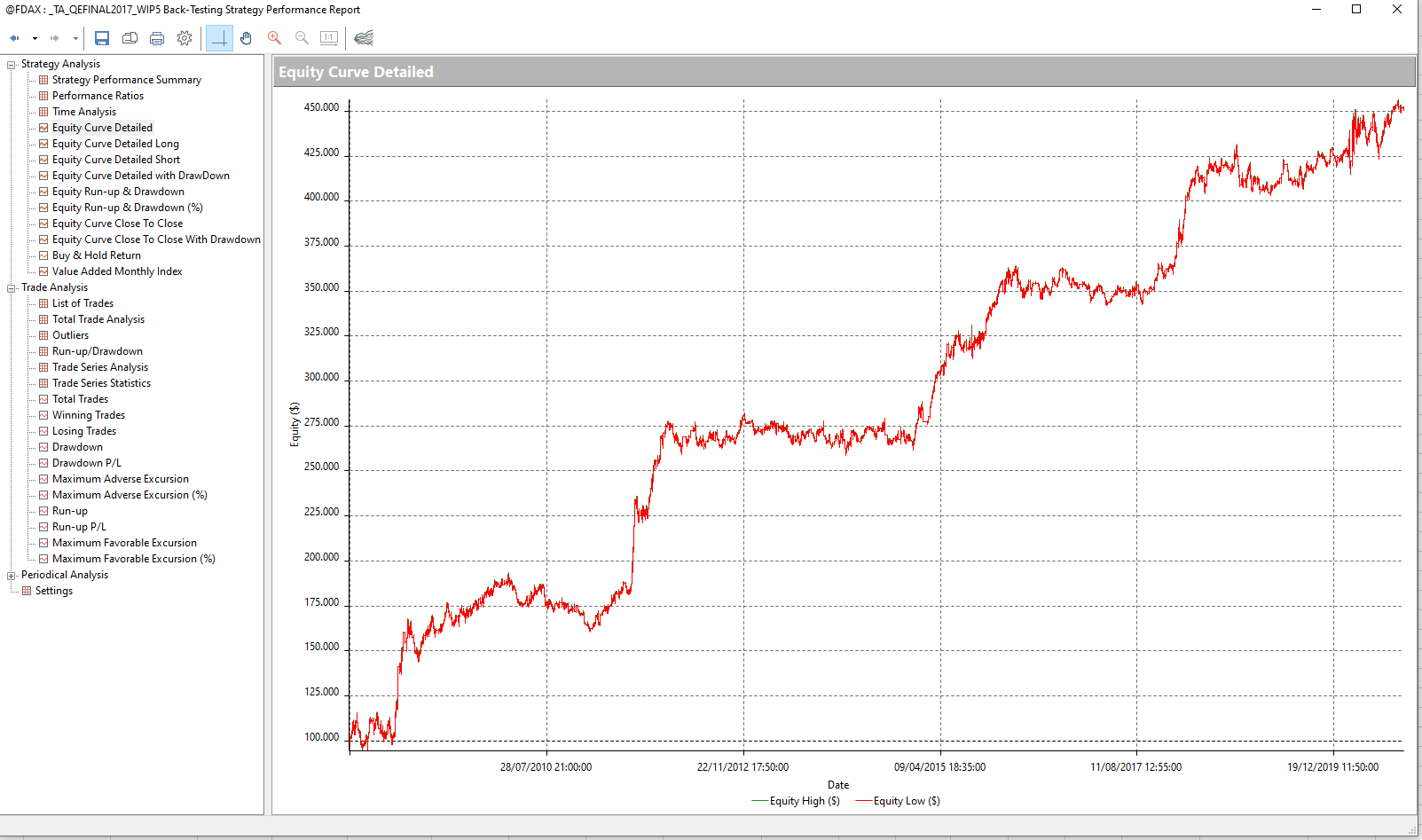The image size is (1422, 840).
Task: Open Settings in the report tree
Action: (x=53, y=591)
